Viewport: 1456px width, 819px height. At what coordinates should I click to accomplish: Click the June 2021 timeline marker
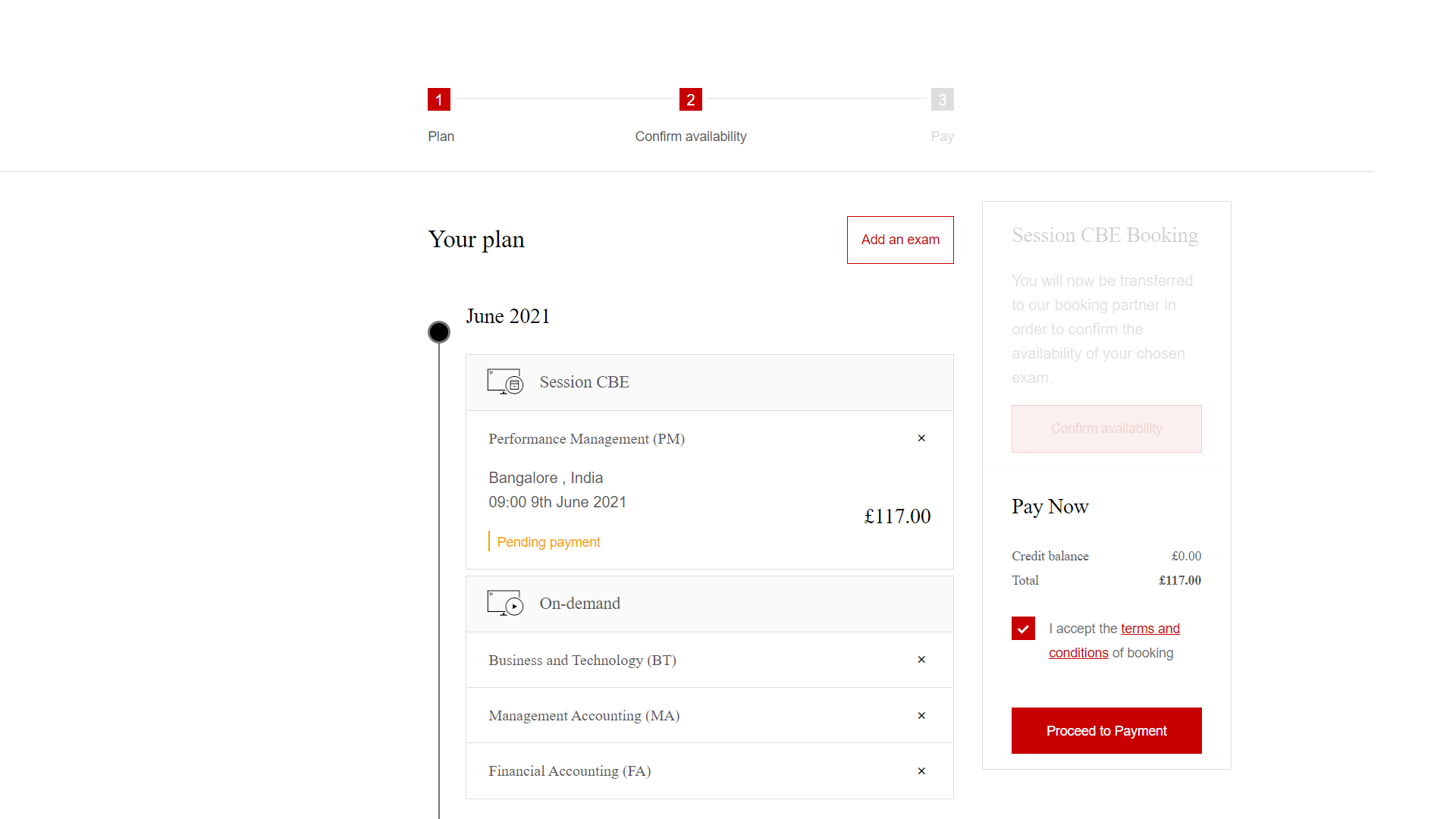(x=439, y=332)
